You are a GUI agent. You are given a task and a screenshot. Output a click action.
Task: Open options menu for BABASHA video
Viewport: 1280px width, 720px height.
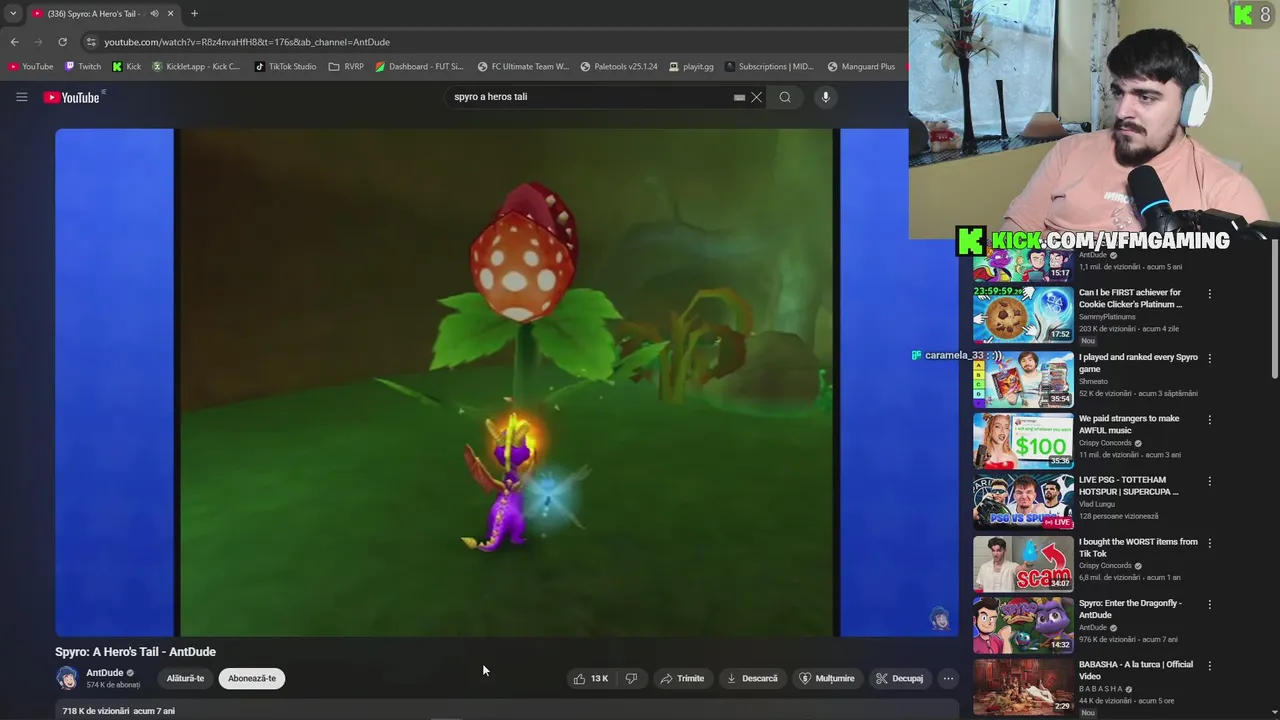[1209, 666]
